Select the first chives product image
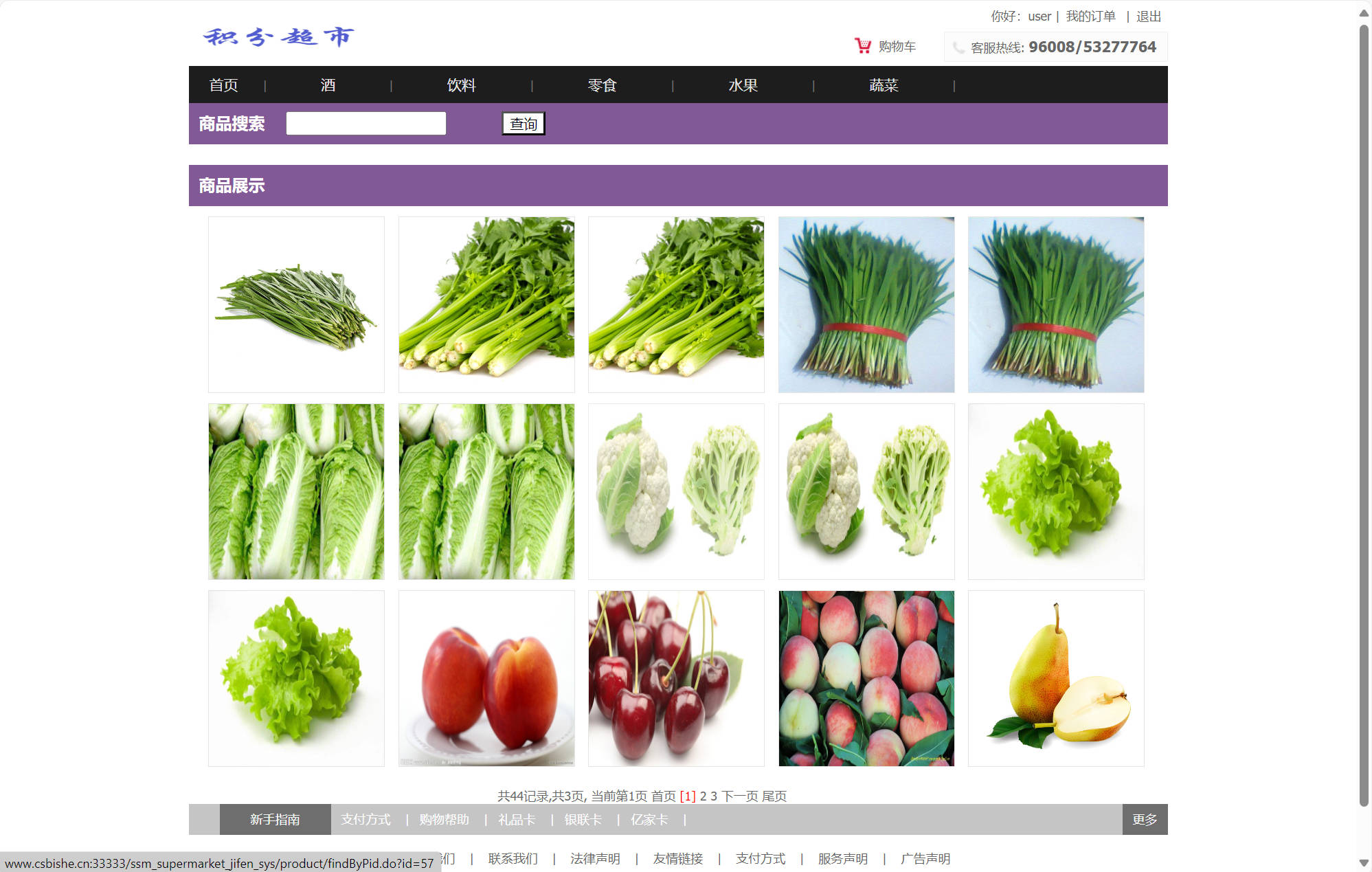The width and height of the screenshot is (1372, 872). (296, 304)
